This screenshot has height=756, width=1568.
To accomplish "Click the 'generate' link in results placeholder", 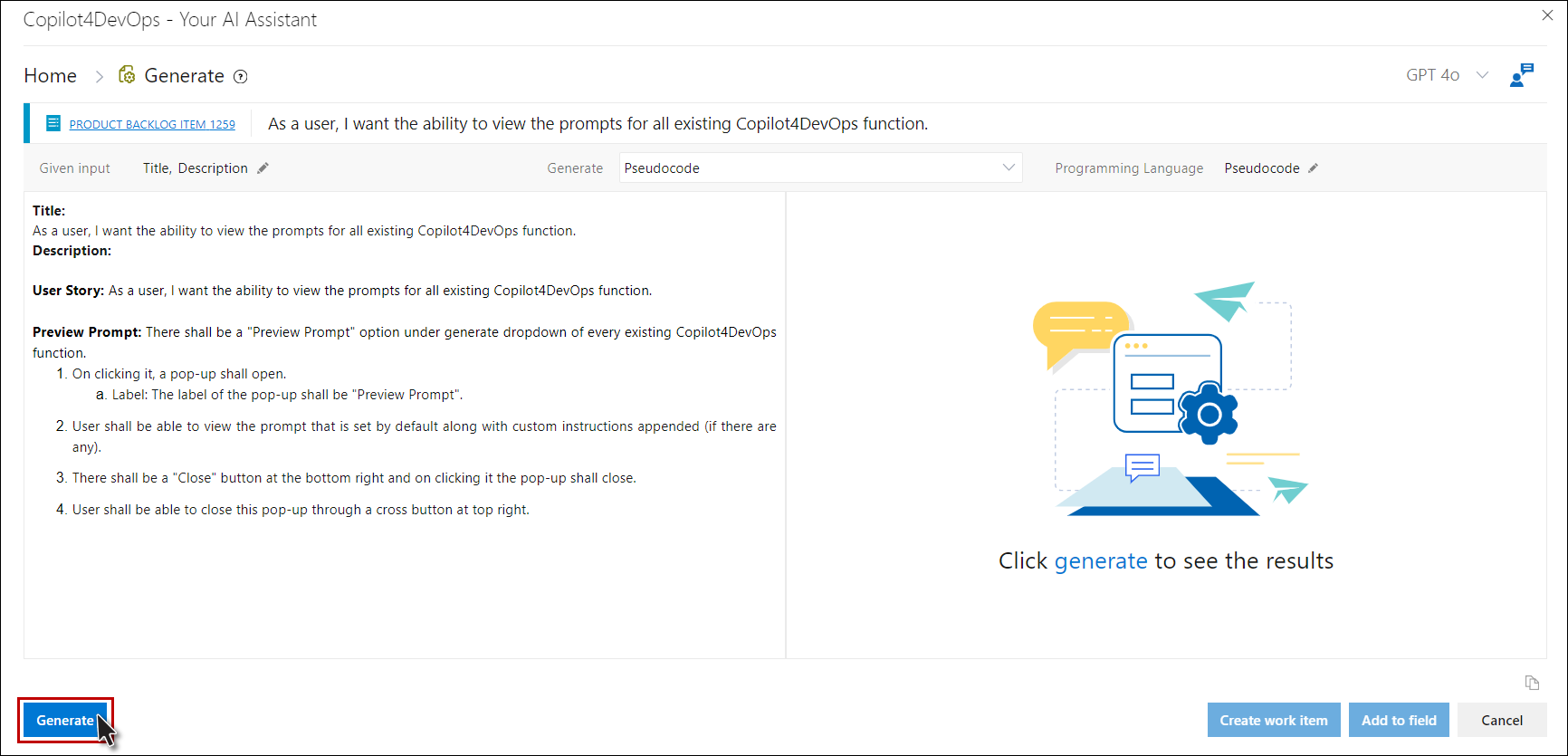I will pos(1101,561).
